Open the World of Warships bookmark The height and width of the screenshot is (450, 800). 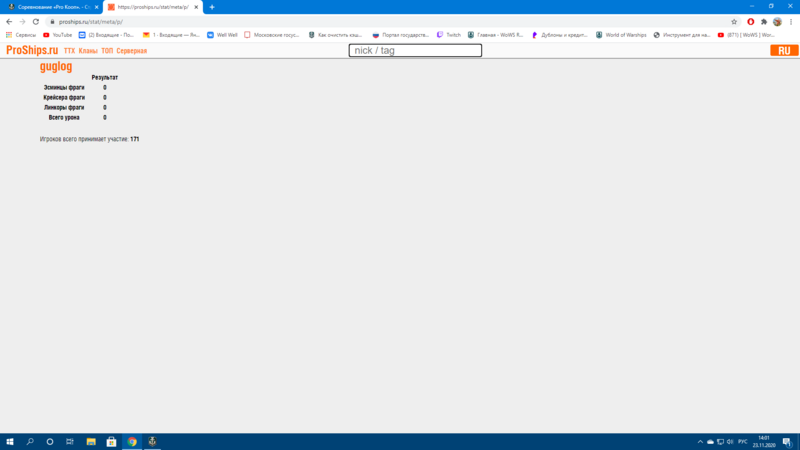point(621,35)
